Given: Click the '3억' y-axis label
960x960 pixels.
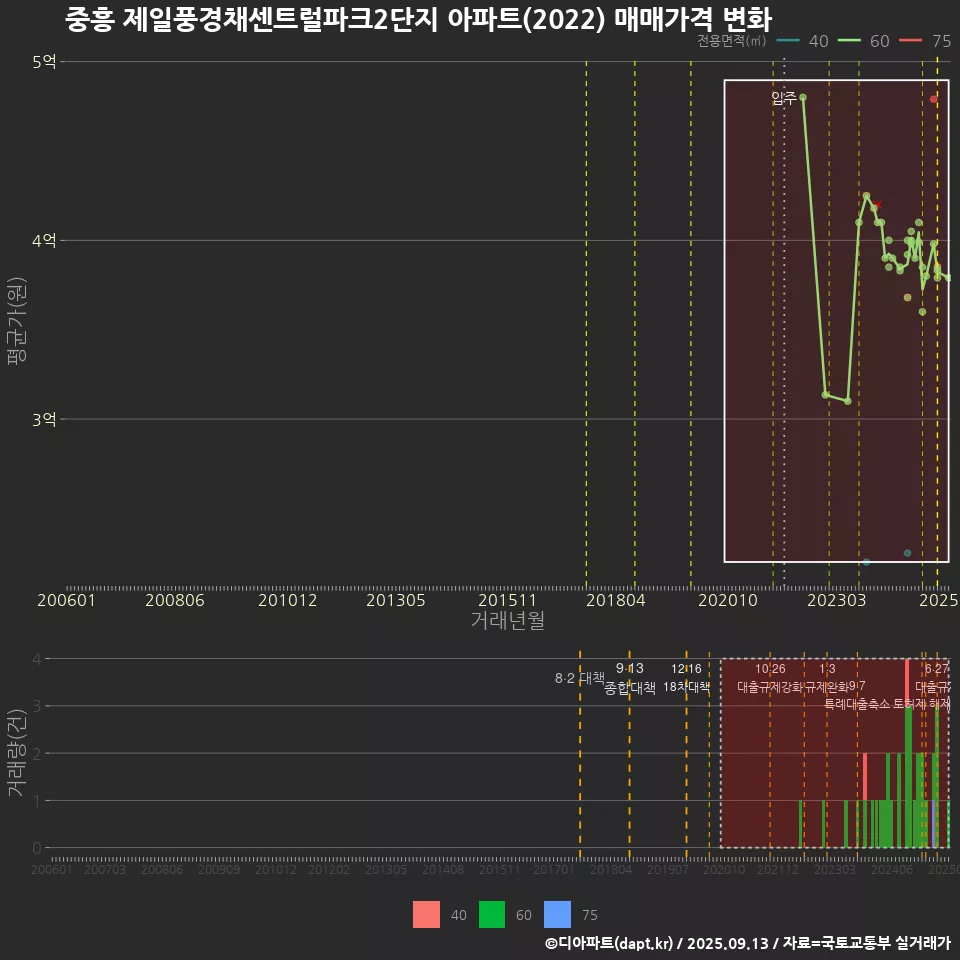Looking at the screenshot, I should 44,419.
